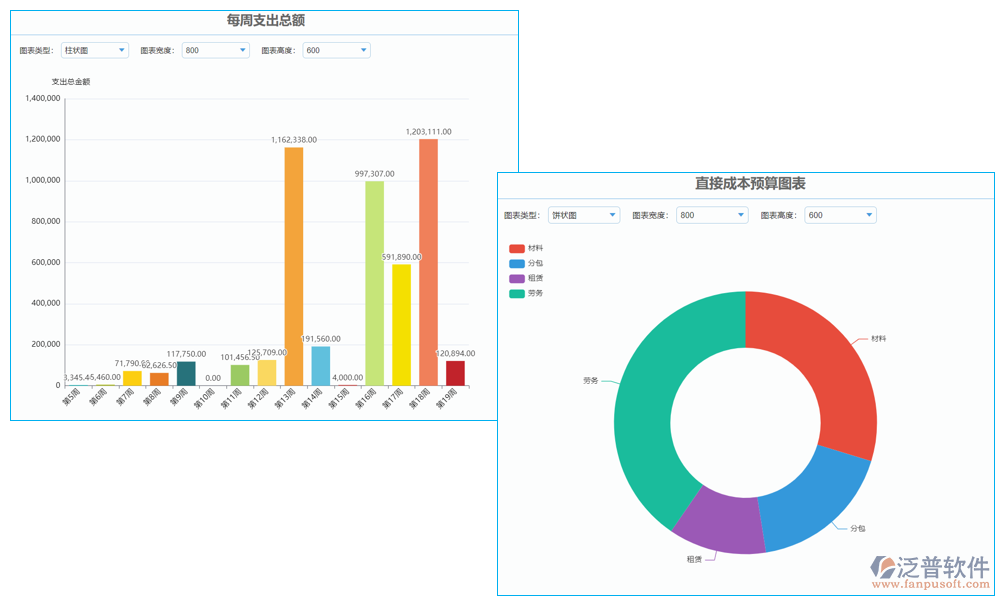
Task: Toggle the 劳务 legend entry
Action: click(529, 294)
